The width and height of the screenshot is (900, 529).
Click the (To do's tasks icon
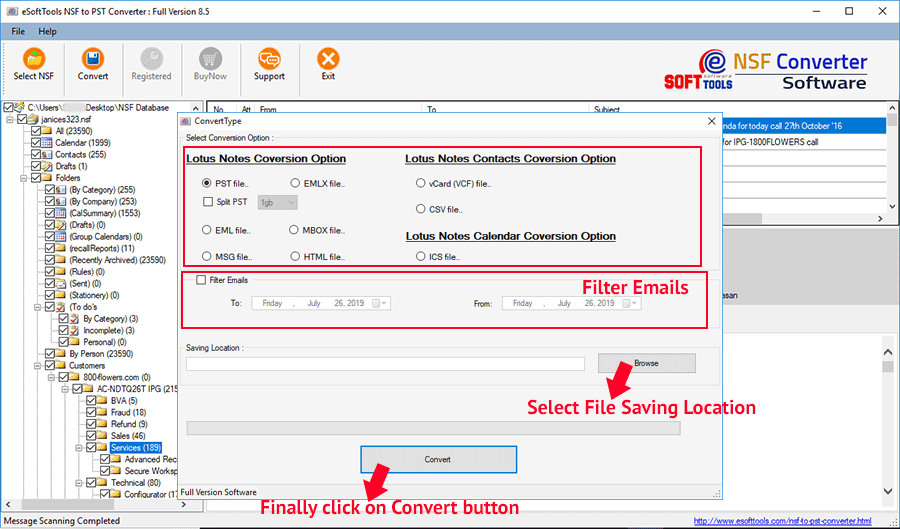61,307
